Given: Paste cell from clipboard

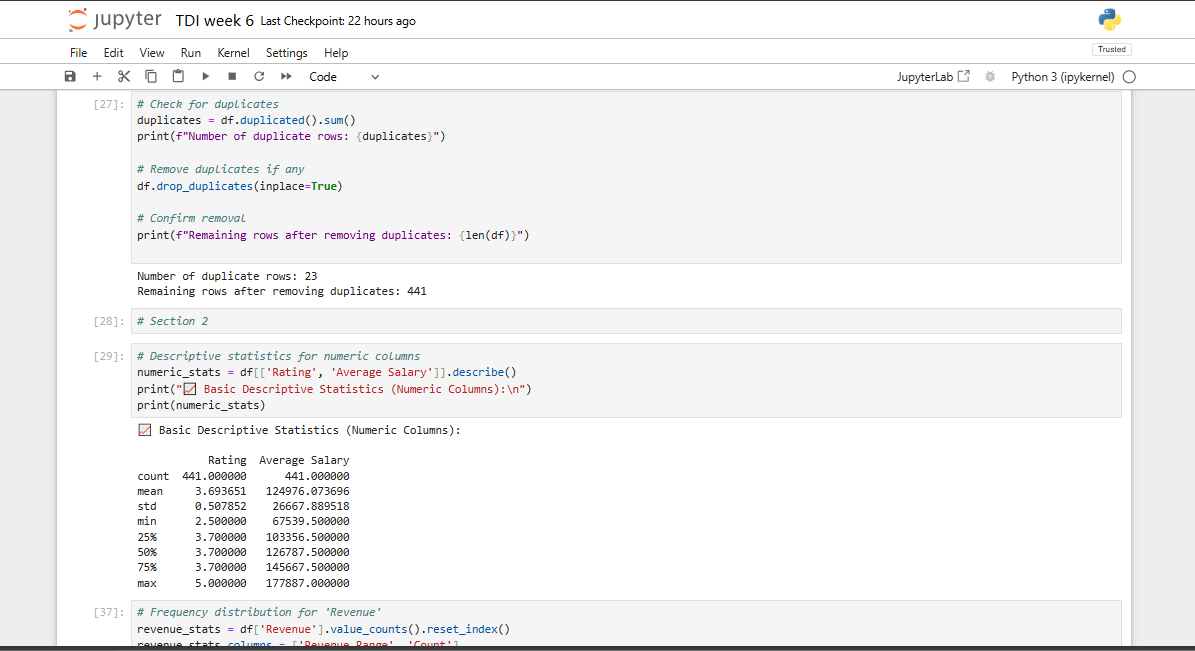Looking at the screenshot, I should 178,76.
